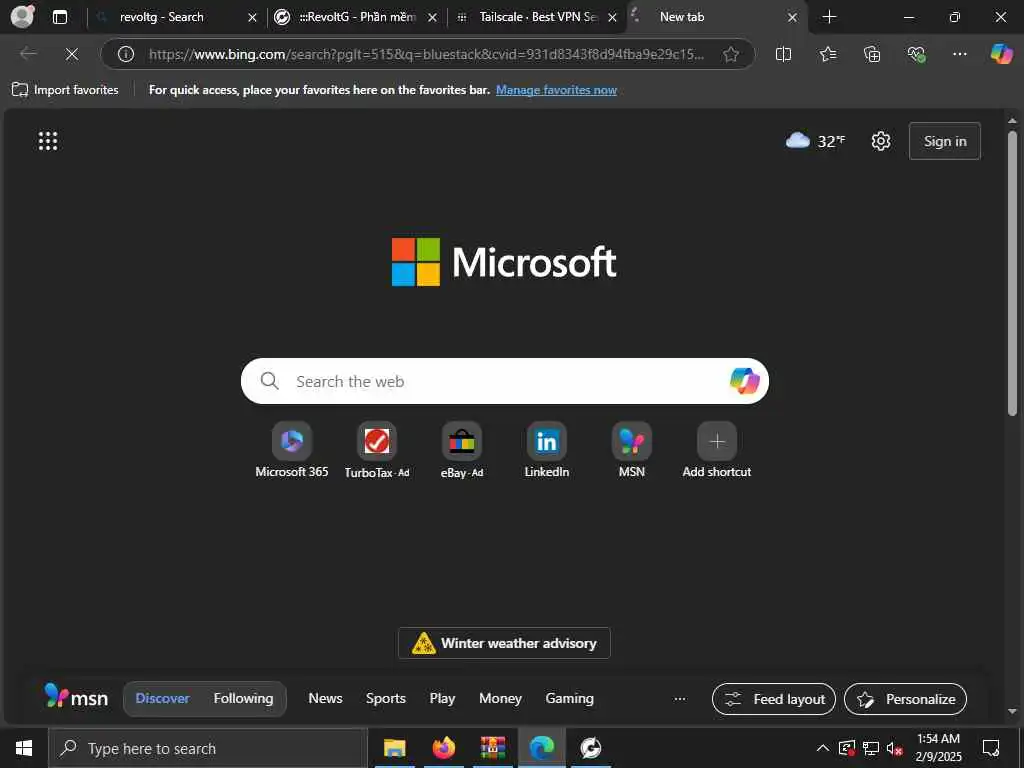1024x768 pixels.
Task: Open page settings gear icon
Action: [x=881, y=141]
